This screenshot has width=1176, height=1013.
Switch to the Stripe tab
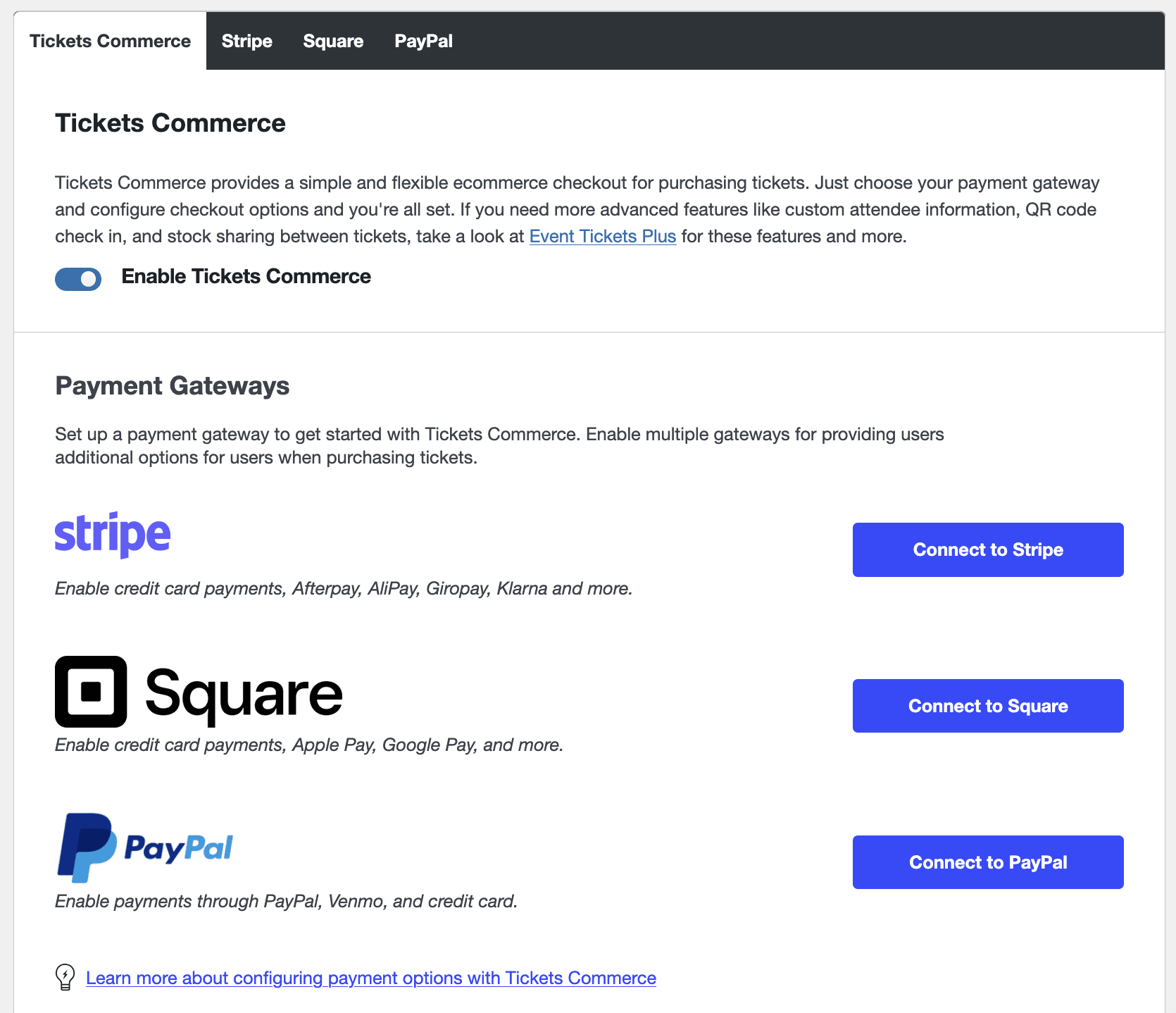pos(246,41)
